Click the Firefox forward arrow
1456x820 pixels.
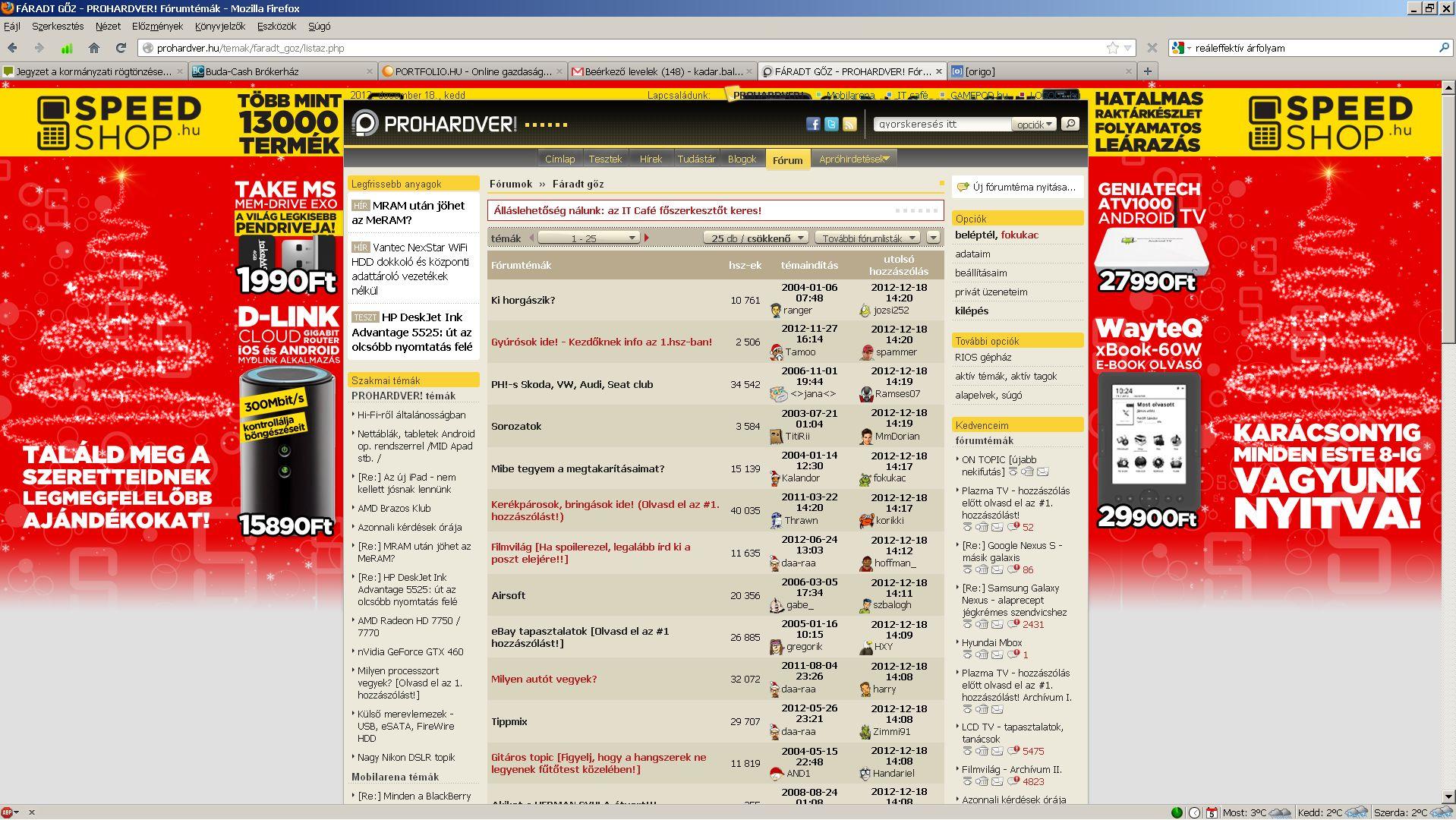coord(39,48)
